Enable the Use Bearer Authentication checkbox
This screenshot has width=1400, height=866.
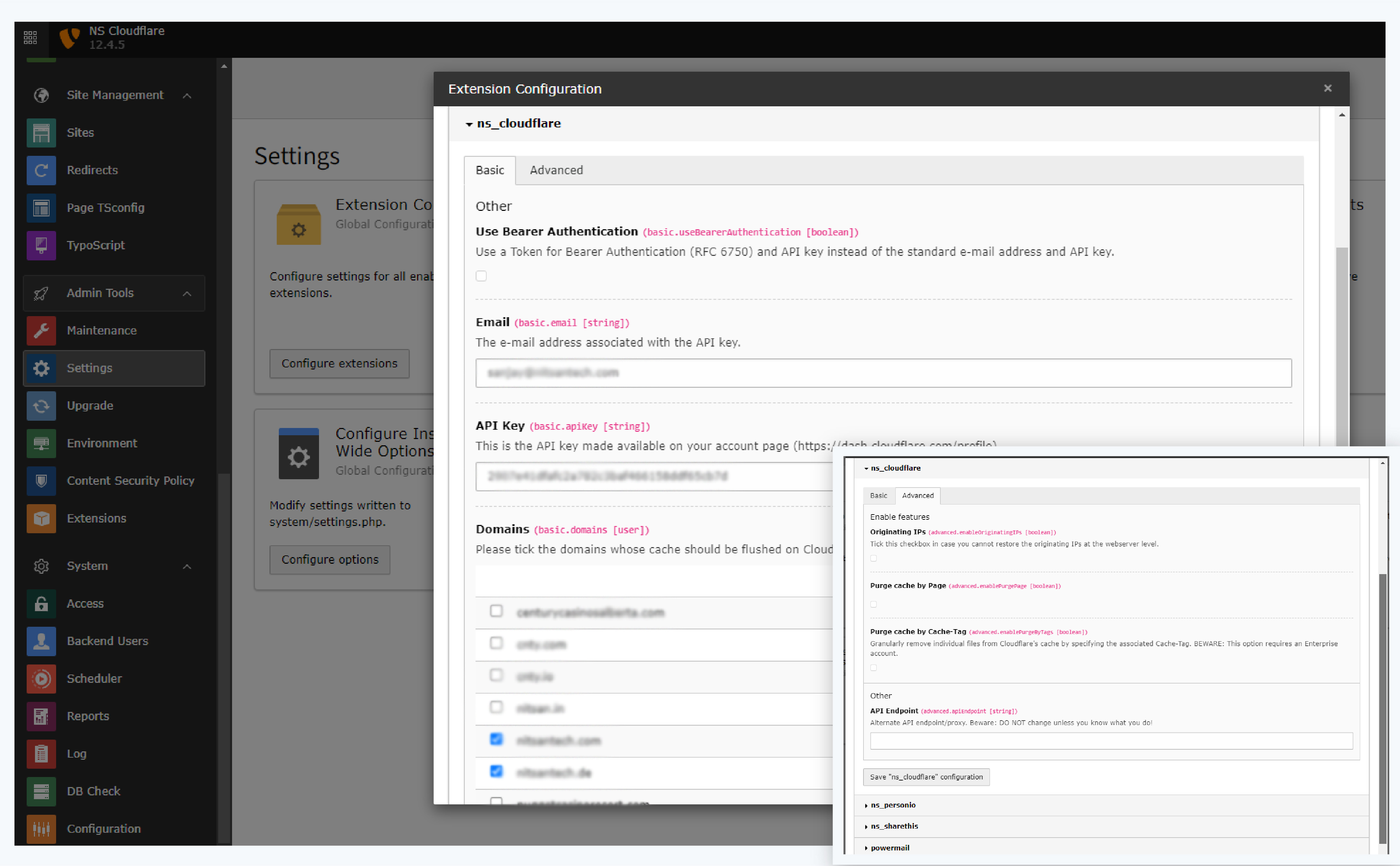[x=481, y=276]
